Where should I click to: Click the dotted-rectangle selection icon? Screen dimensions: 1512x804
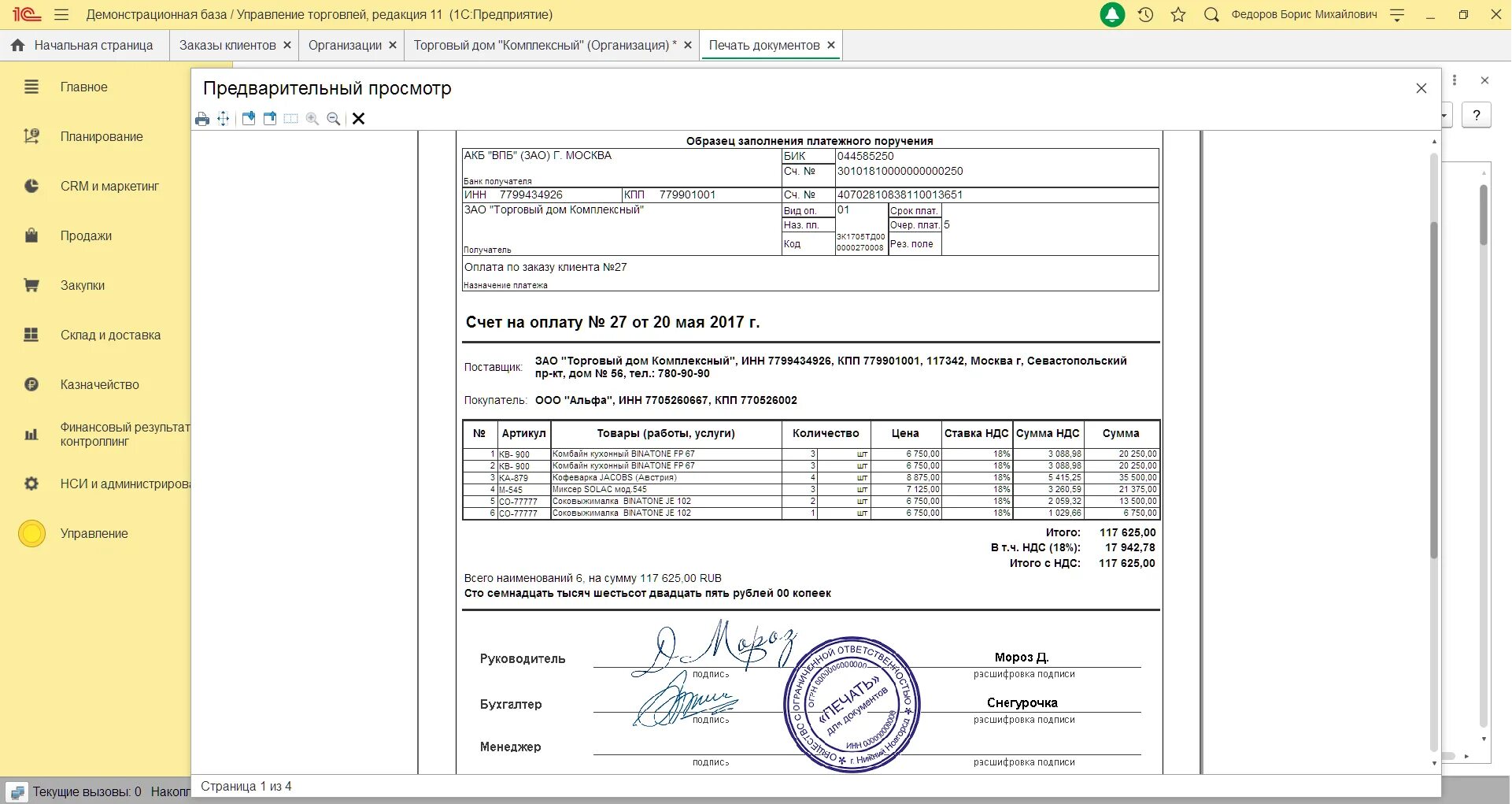(291, 119)
